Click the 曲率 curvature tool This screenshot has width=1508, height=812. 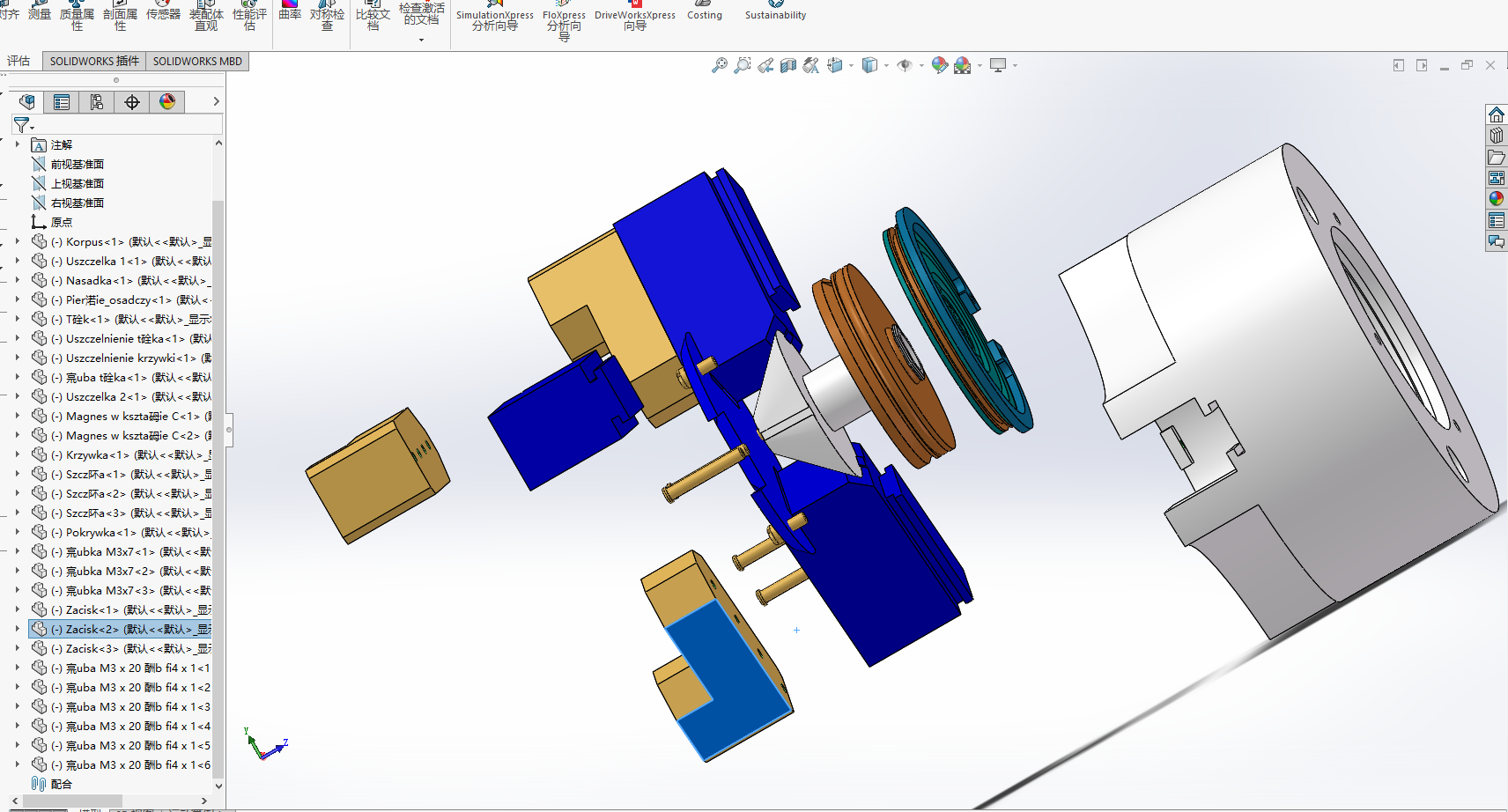(290, 11)
